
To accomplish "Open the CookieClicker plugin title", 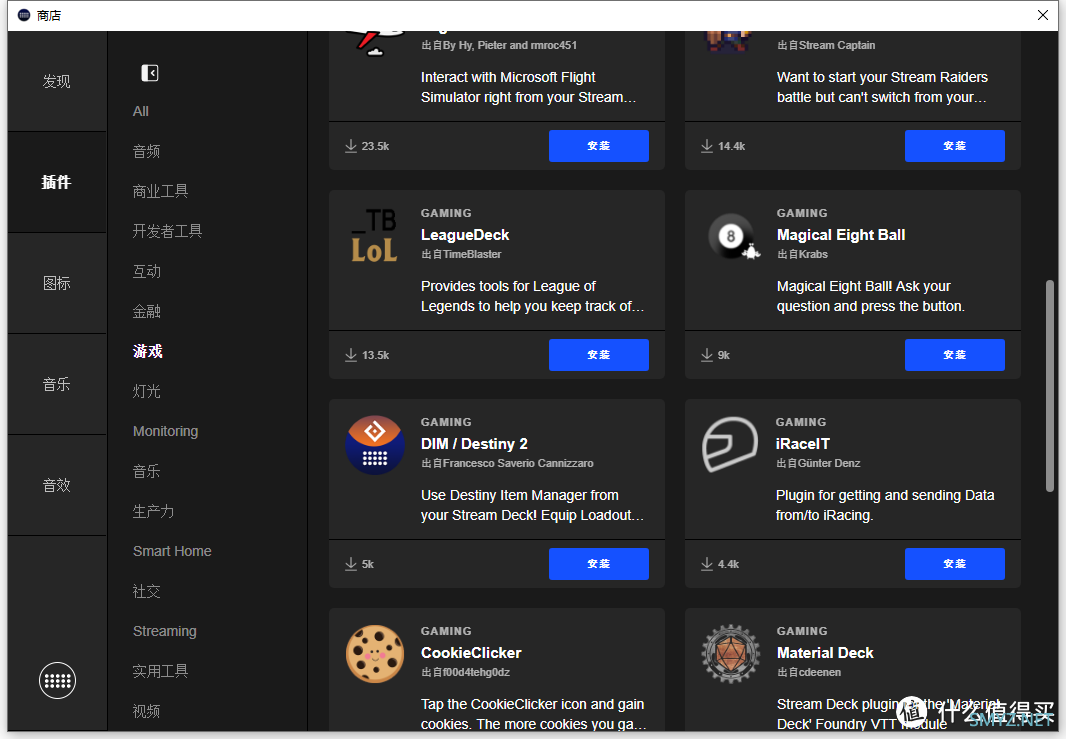I will 471,653.
